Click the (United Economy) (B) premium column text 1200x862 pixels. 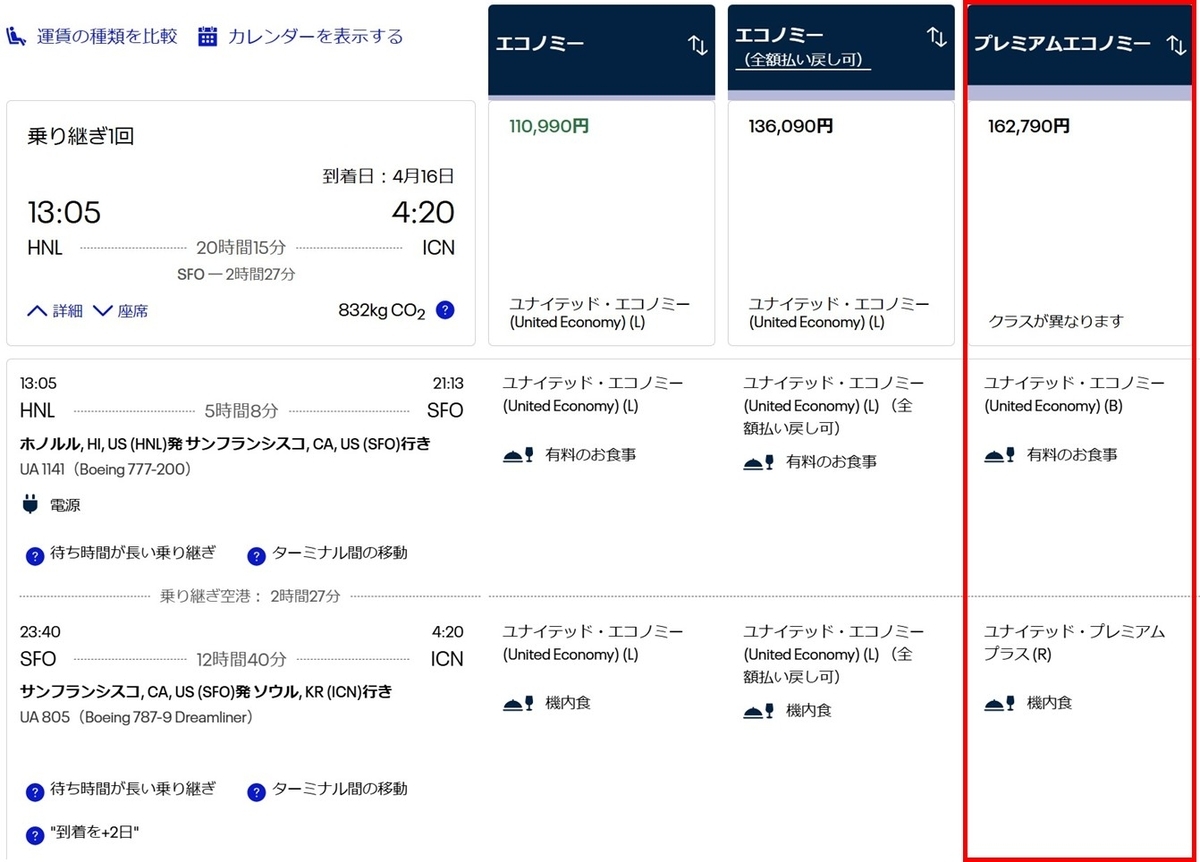click(1051, 406)
